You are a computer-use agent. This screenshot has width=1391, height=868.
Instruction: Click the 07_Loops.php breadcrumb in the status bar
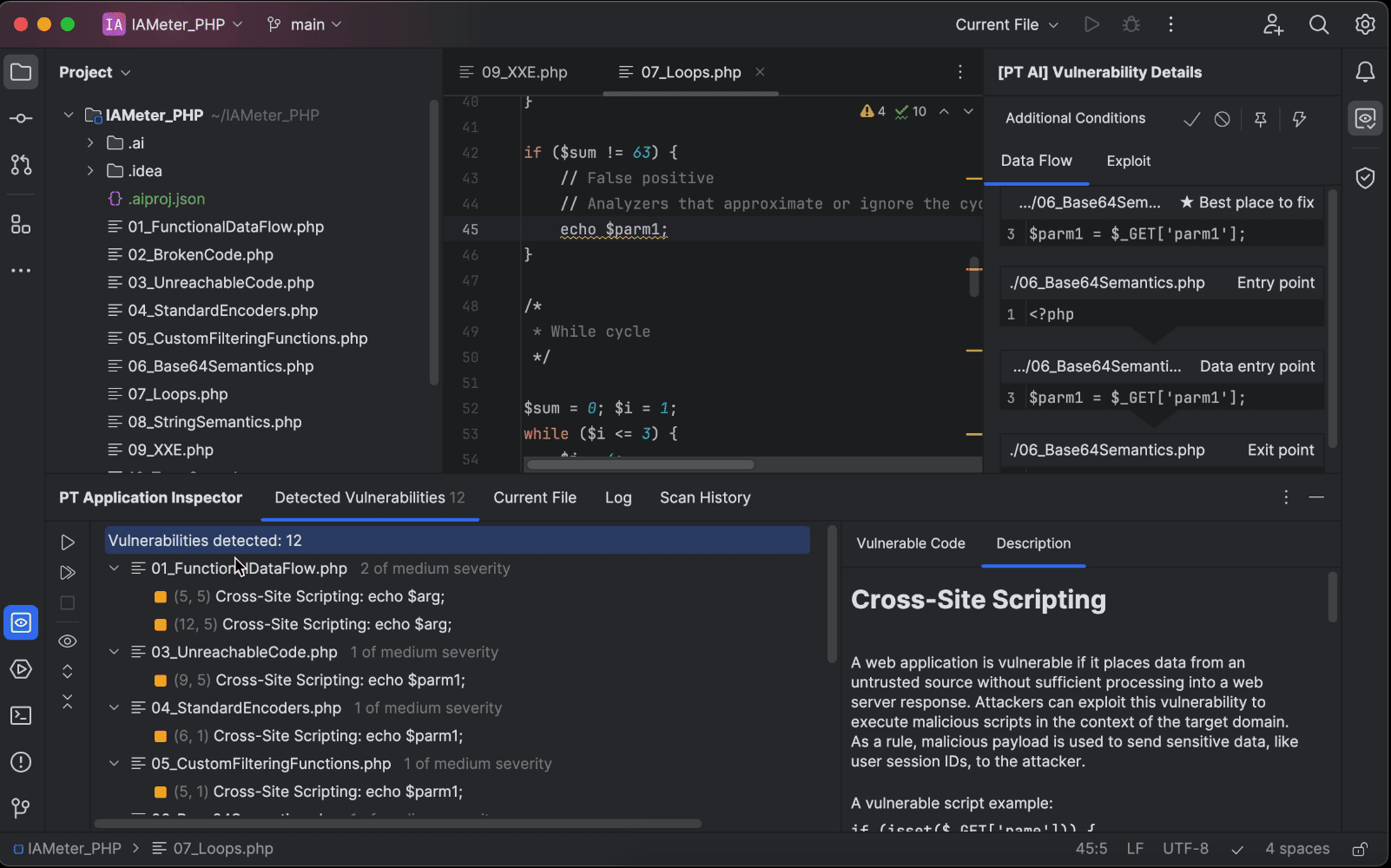(213, 849)
